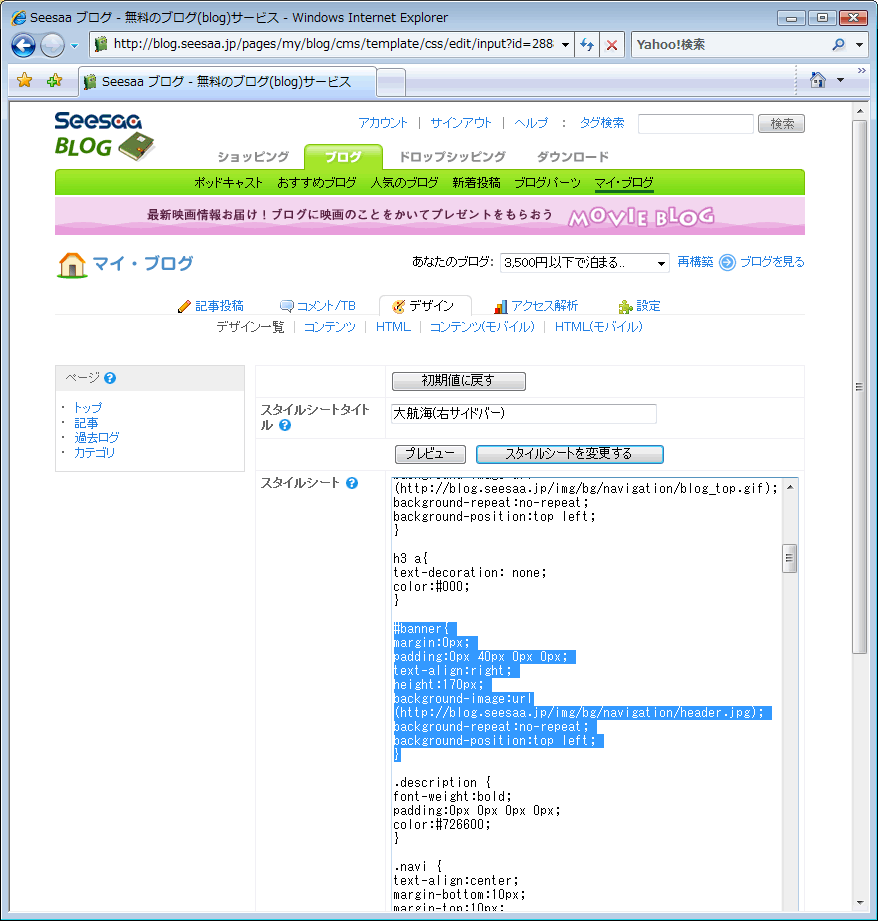Click the stylesheet textarea scrollbar thumb
The height and width of the screenshot is (921, 878).
point(789,558)
